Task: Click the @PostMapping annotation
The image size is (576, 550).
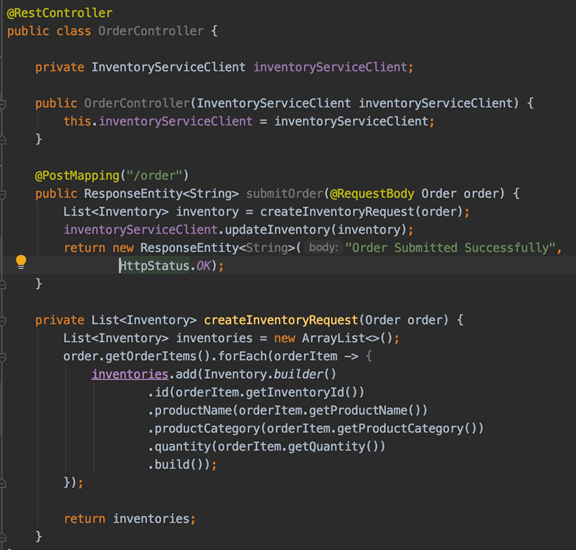Action: (77, 176)
